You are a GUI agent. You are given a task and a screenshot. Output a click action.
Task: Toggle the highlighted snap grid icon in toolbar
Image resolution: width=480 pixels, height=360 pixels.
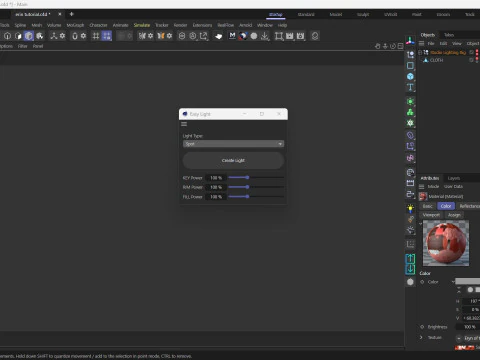coord(107,36)
